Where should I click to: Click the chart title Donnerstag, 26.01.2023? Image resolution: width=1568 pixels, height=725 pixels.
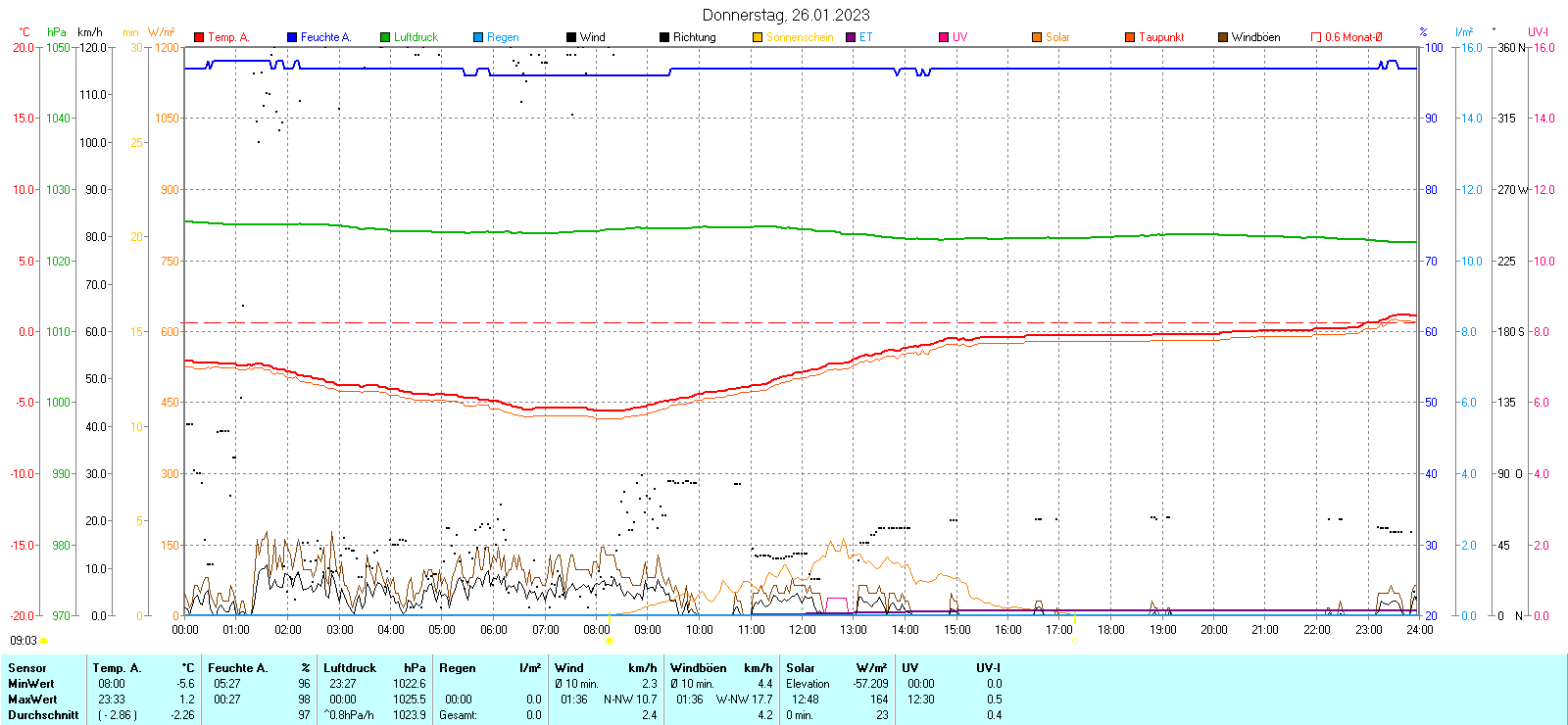tap(786, 15)
